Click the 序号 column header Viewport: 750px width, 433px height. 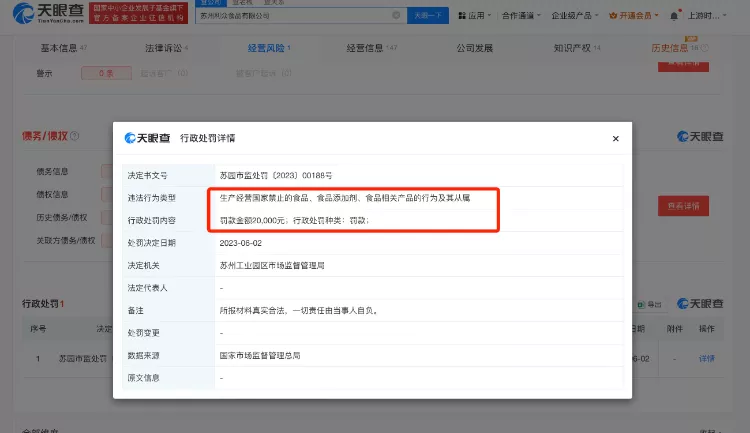point(38,329)
